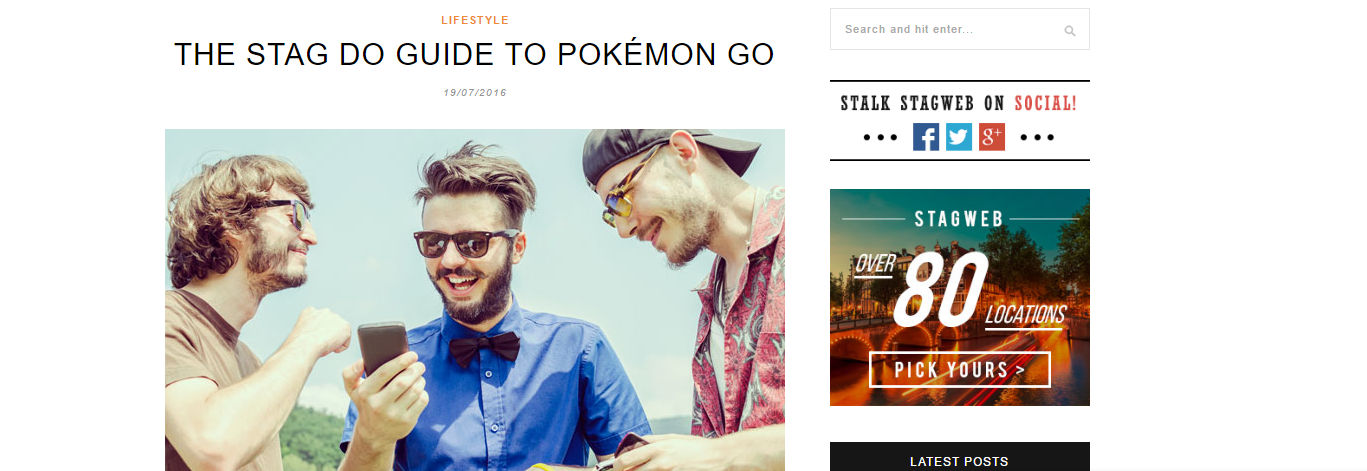
Task: Open the Lifestyle category link
Action: click(475, 20)
